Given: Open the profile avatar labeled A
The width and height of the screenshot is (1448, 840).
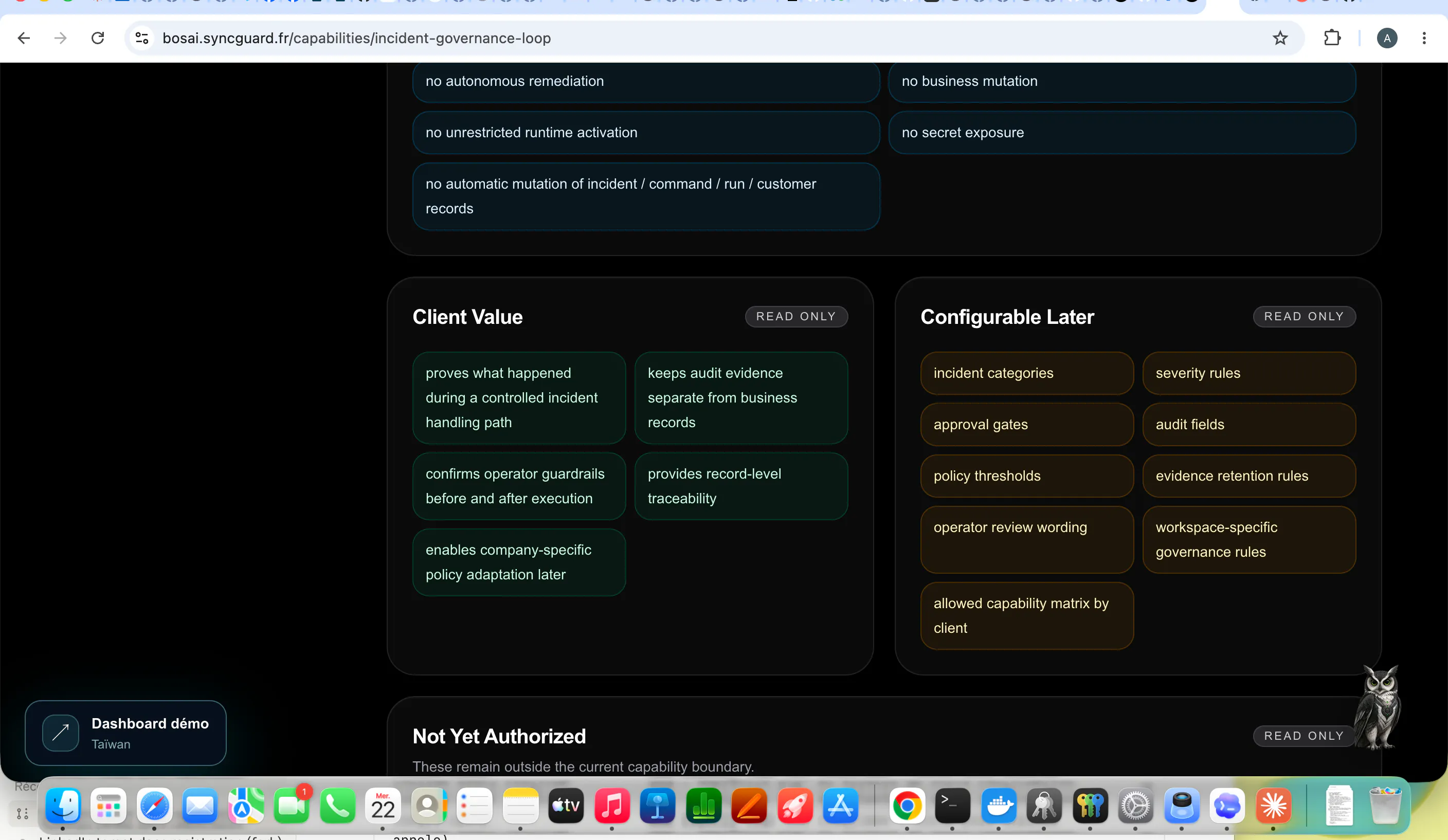Looking at the screenshot, I should [1386, 38].
